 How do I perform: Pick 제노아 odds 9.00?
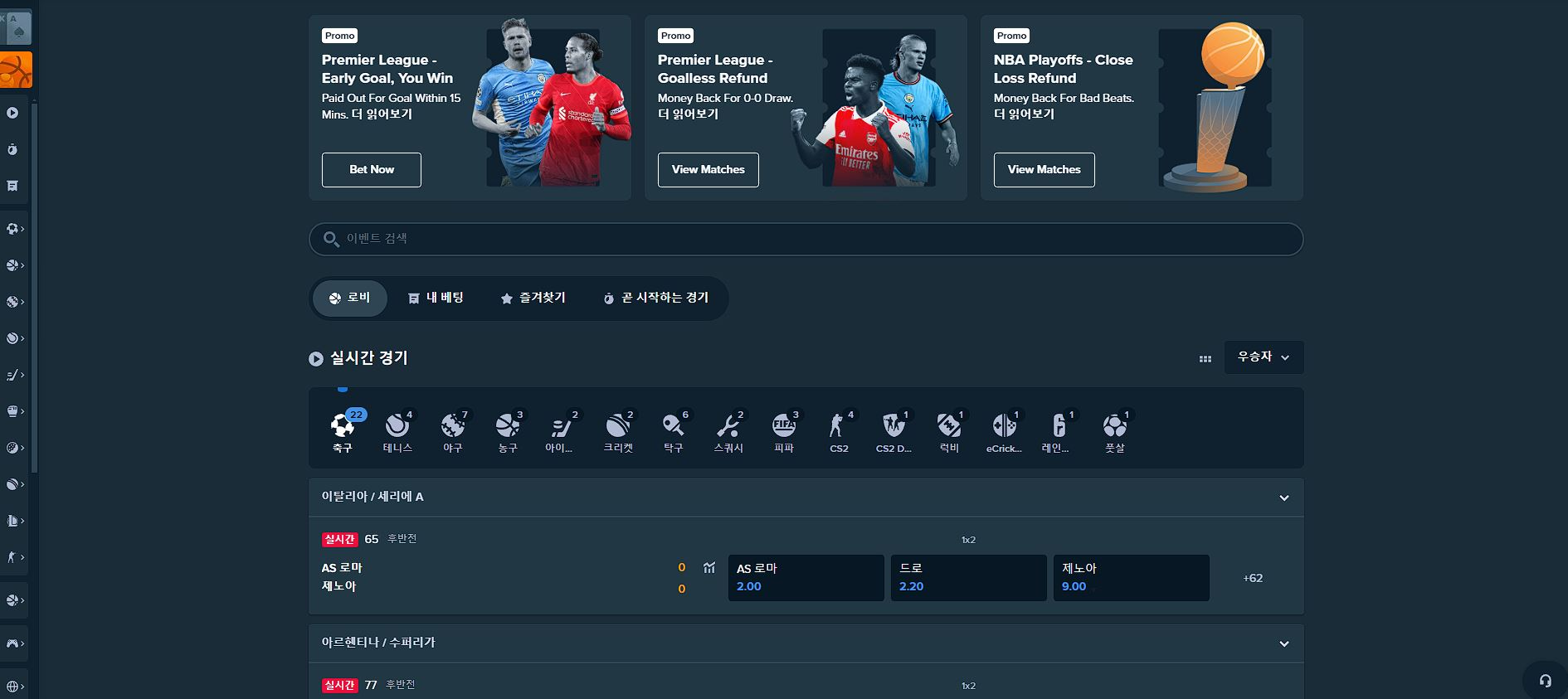[1132, 578]
